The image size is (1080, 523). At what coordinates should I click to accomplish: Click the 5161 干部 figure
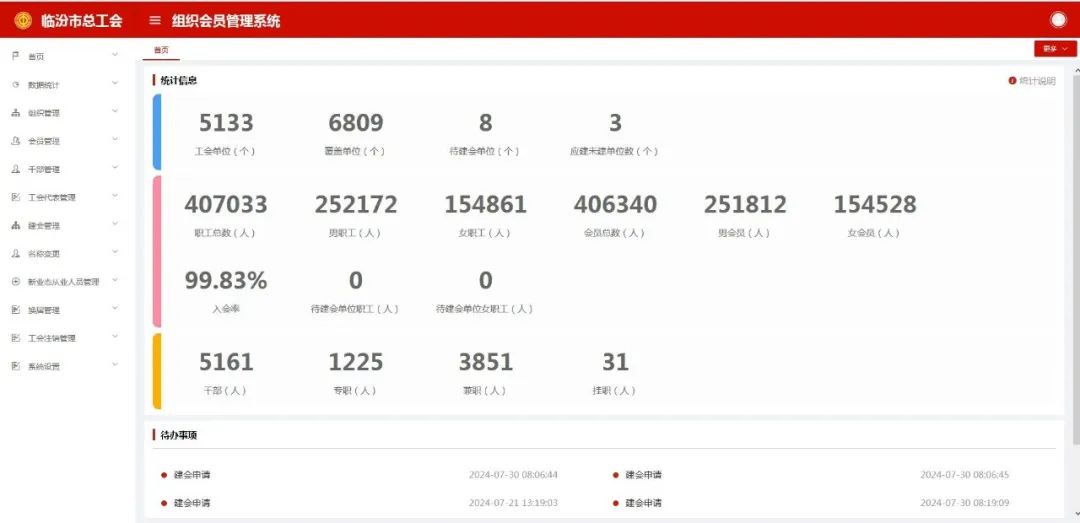[x=225, y=362]
